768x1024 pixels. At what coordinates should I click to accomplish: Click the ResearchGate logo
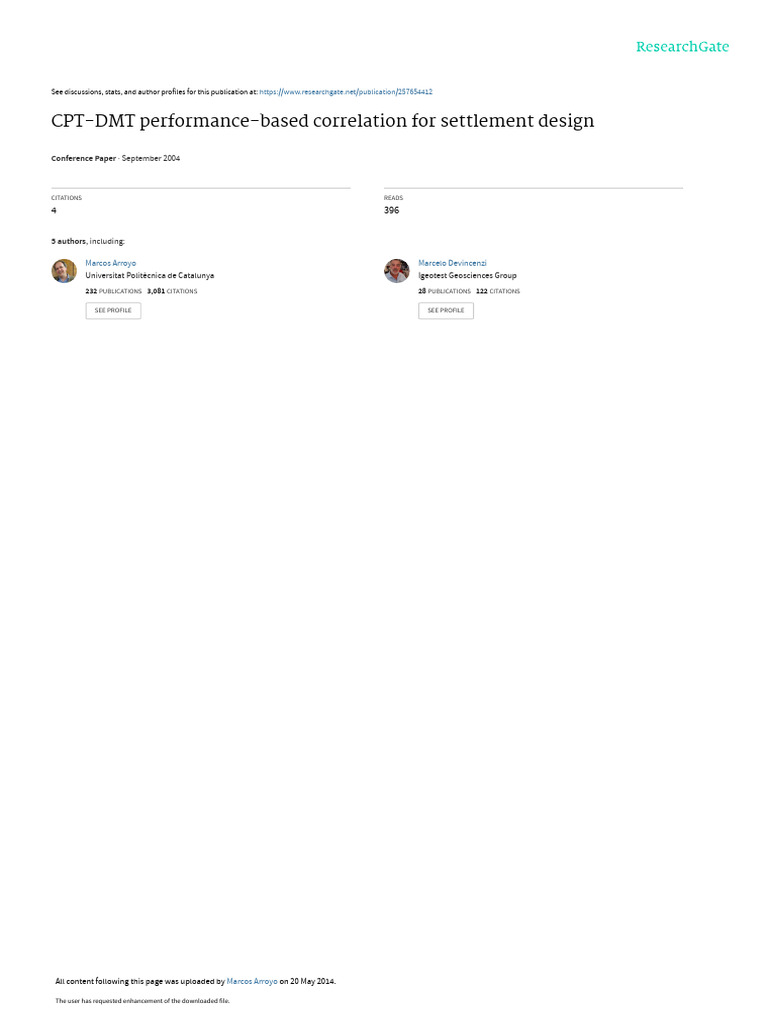coord(682,46)
